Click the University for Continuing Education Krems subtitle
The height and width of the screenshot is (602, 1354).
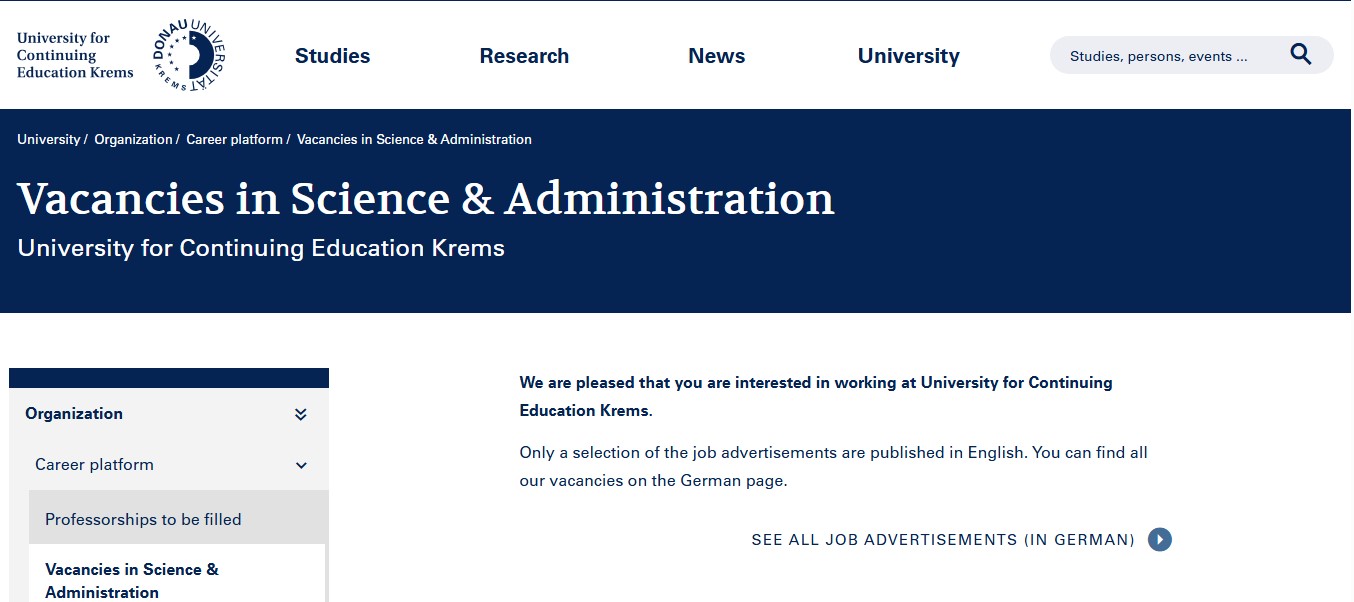tap(261, 248)
